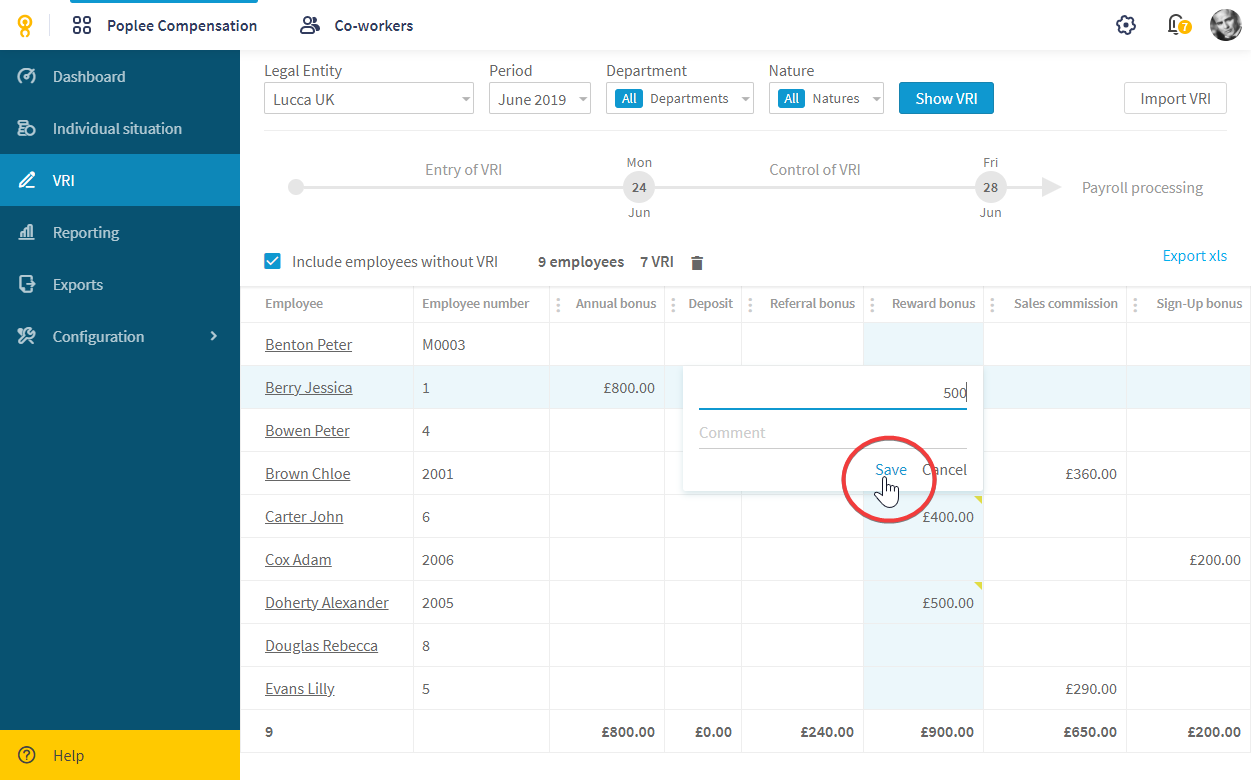Viewport: 1251px width, 780px height.
Task: Open Sign-Up bonus column options dots
Action: pos(1136,304)
